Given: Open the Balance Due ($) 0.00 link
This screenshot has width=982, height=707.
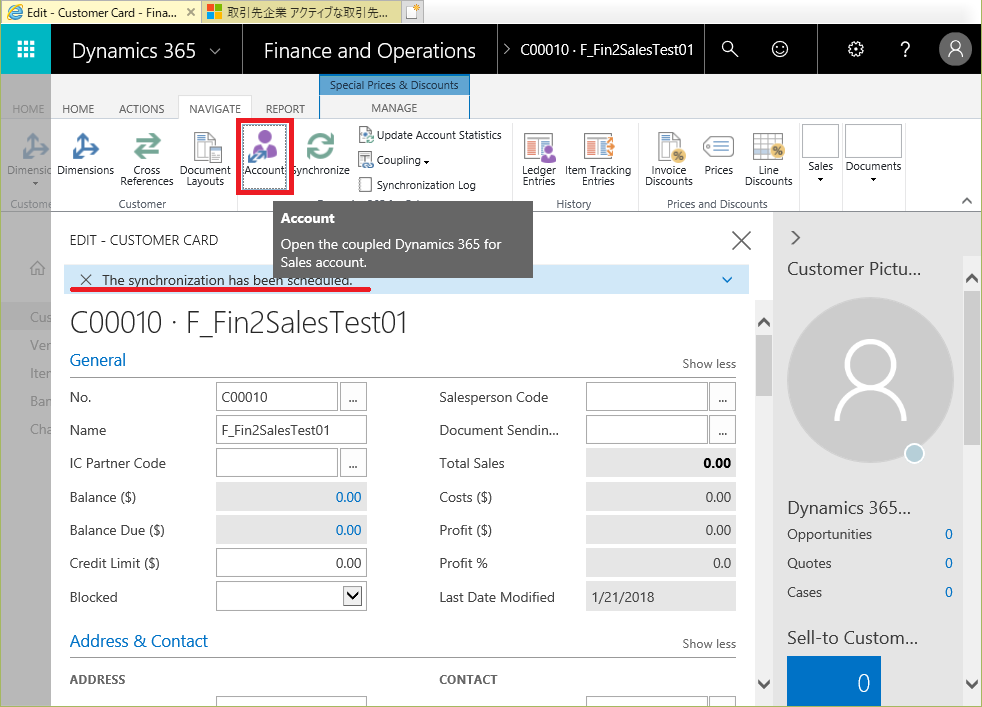Looking at the screenshot, I should tap(348, 530).
